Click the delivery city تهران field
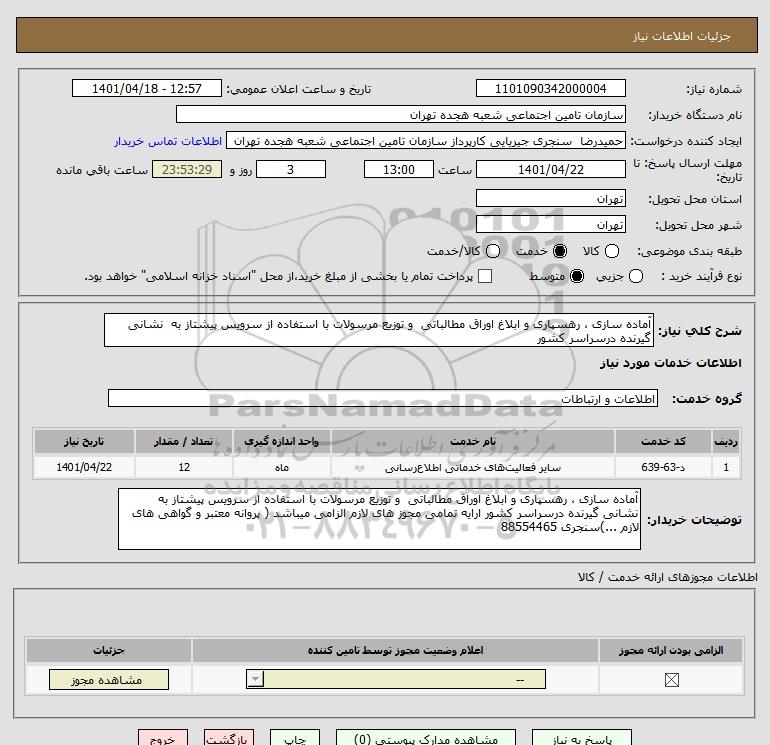770x745 pixels. coord(550,224)
